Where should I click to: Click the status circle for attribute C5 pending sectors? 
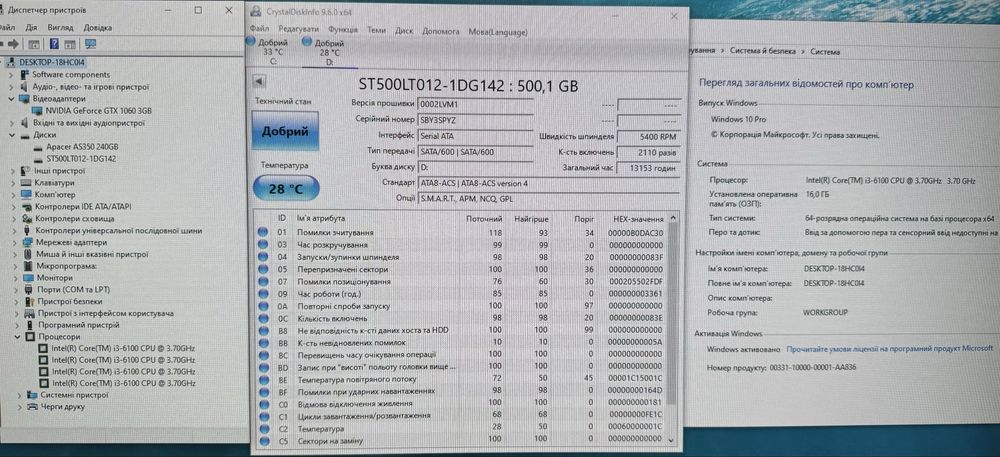click(263, 440)
